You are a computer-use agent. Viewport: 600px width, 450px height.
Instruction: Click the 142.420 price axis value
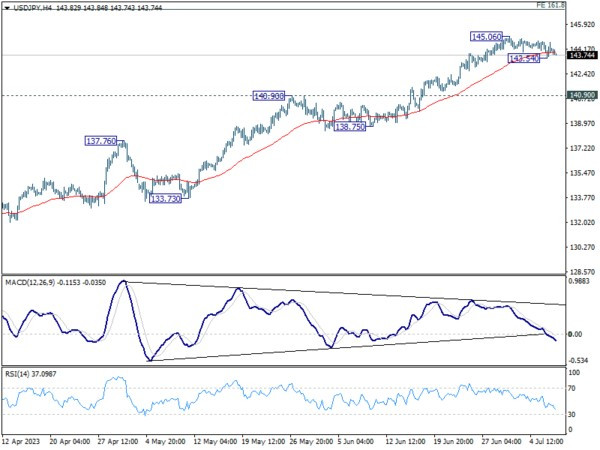point(582,74)
